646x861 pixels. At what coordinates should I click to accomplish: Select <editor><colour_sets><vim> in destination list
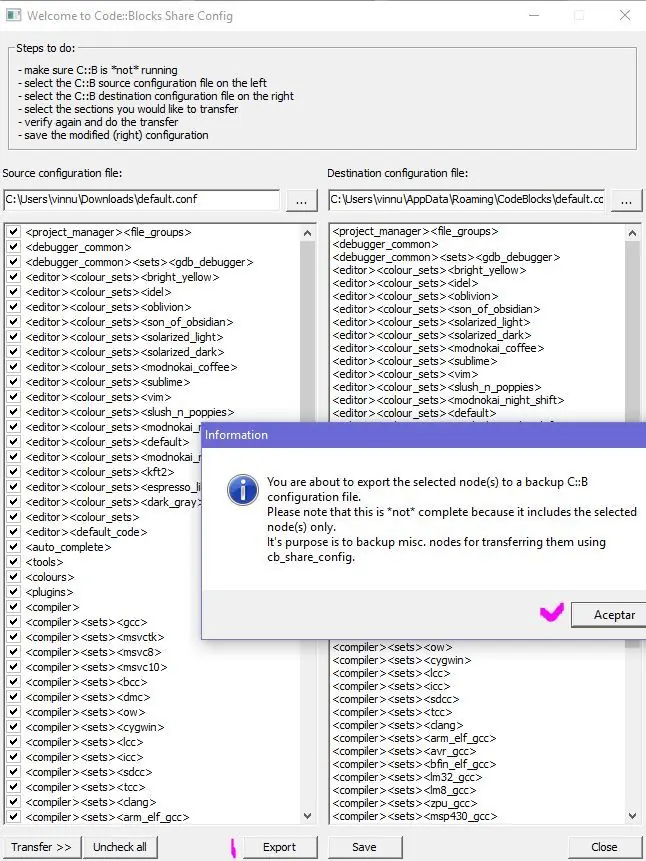(405, 374)
